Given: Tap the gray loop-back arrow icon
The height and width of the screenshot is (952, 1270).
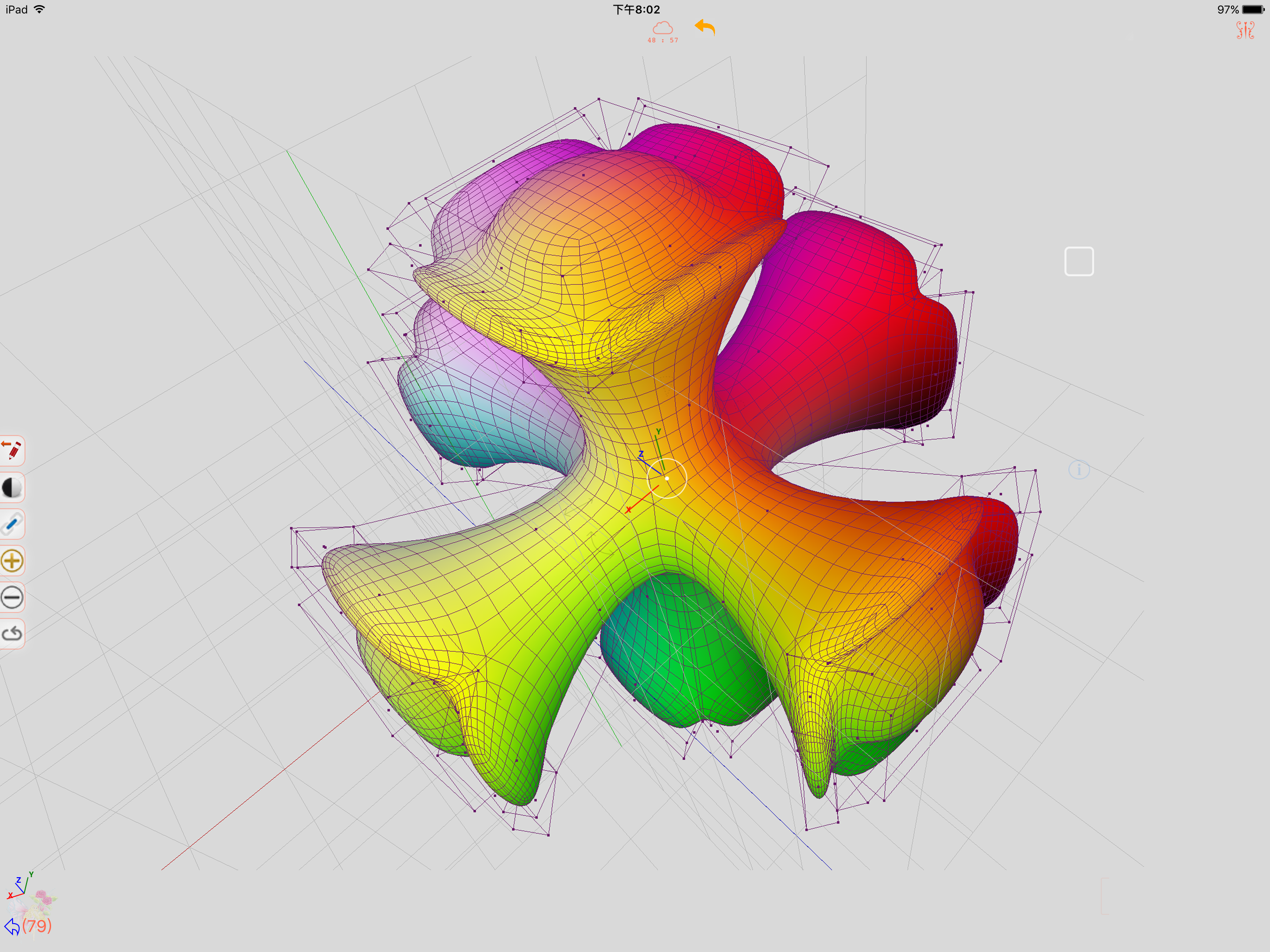Looking at the screenshot, I should [12, 633].
